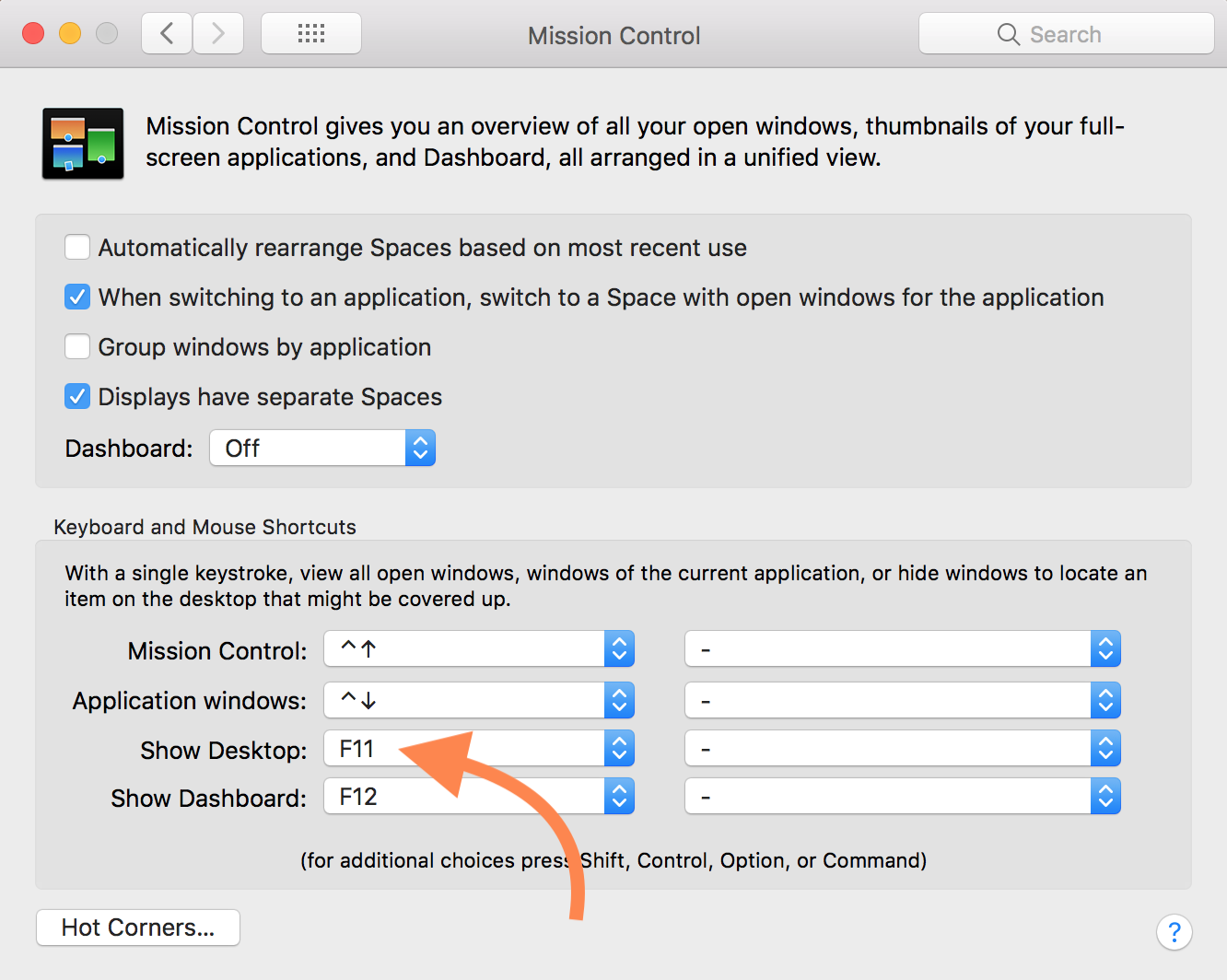Open help with the question mark button

click(x=1174, y=932)
